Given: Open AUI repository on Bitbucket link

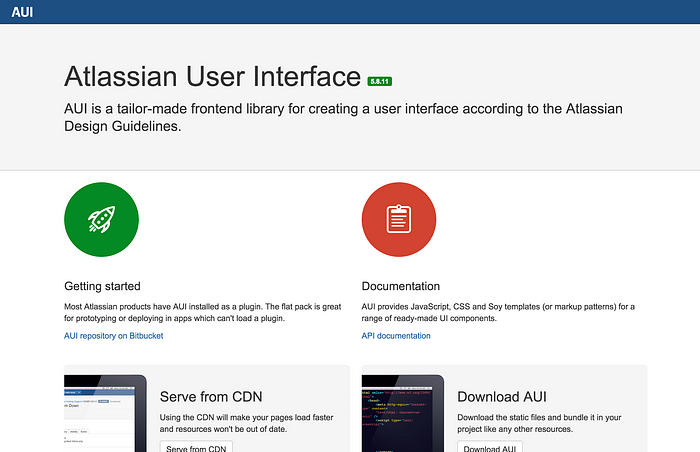Looking at the screenshot, I should (x=113, y=336).
